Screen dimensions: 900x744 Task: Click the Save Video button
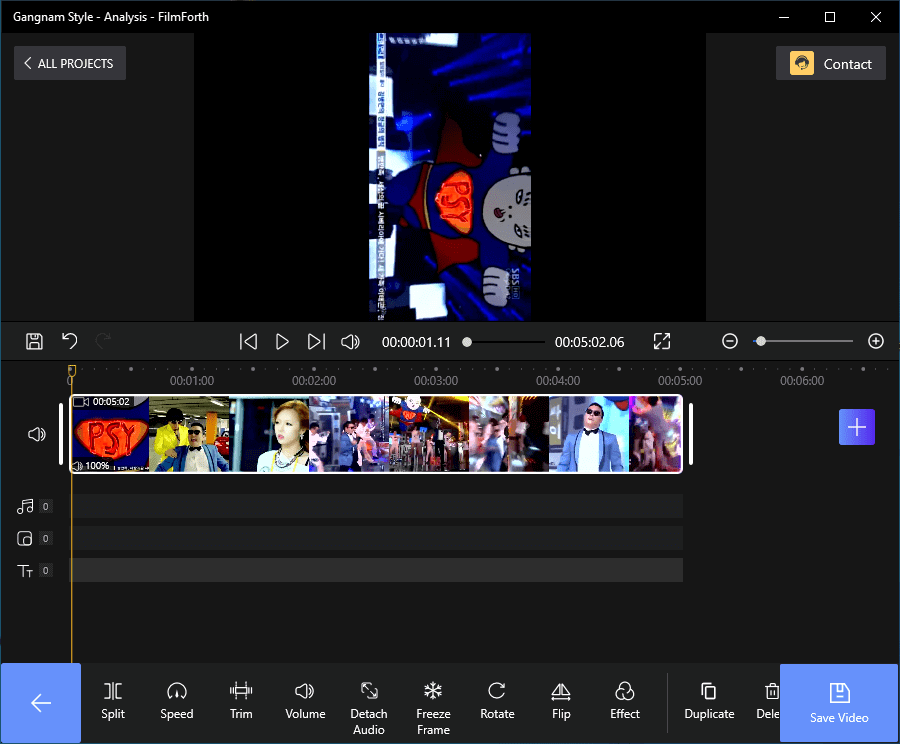click(x=839, y=703)
